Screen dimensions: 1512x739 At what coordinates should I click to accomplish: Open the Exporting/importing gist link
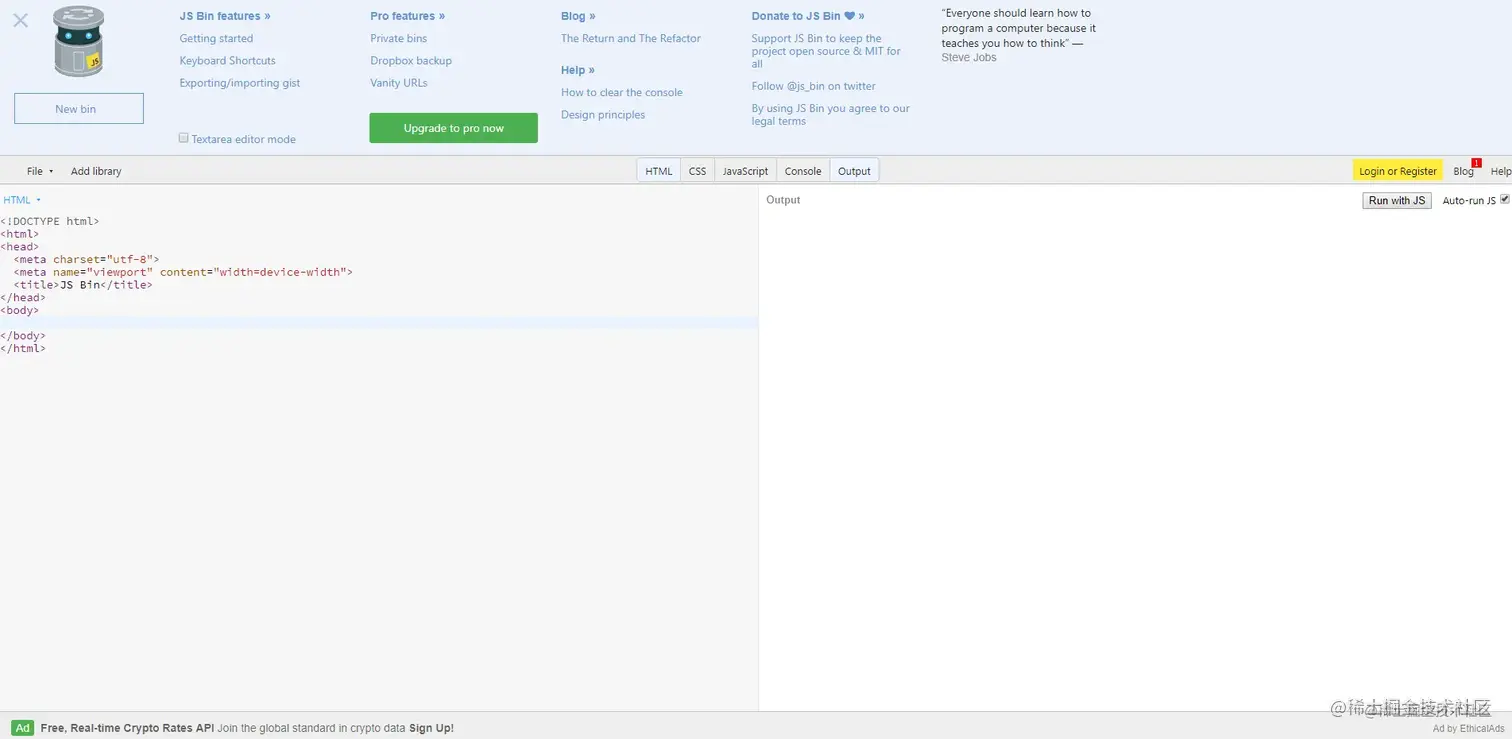point(240,83)
